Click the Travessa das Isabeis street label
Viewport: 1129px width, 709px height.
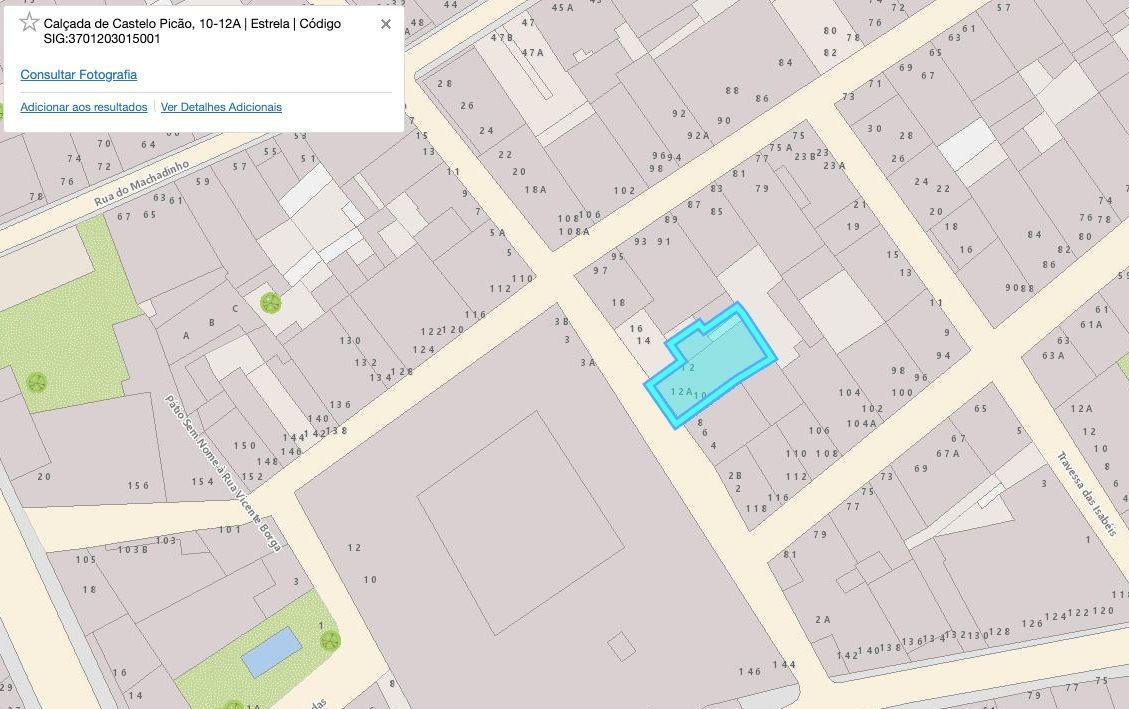click(1087, 494)
